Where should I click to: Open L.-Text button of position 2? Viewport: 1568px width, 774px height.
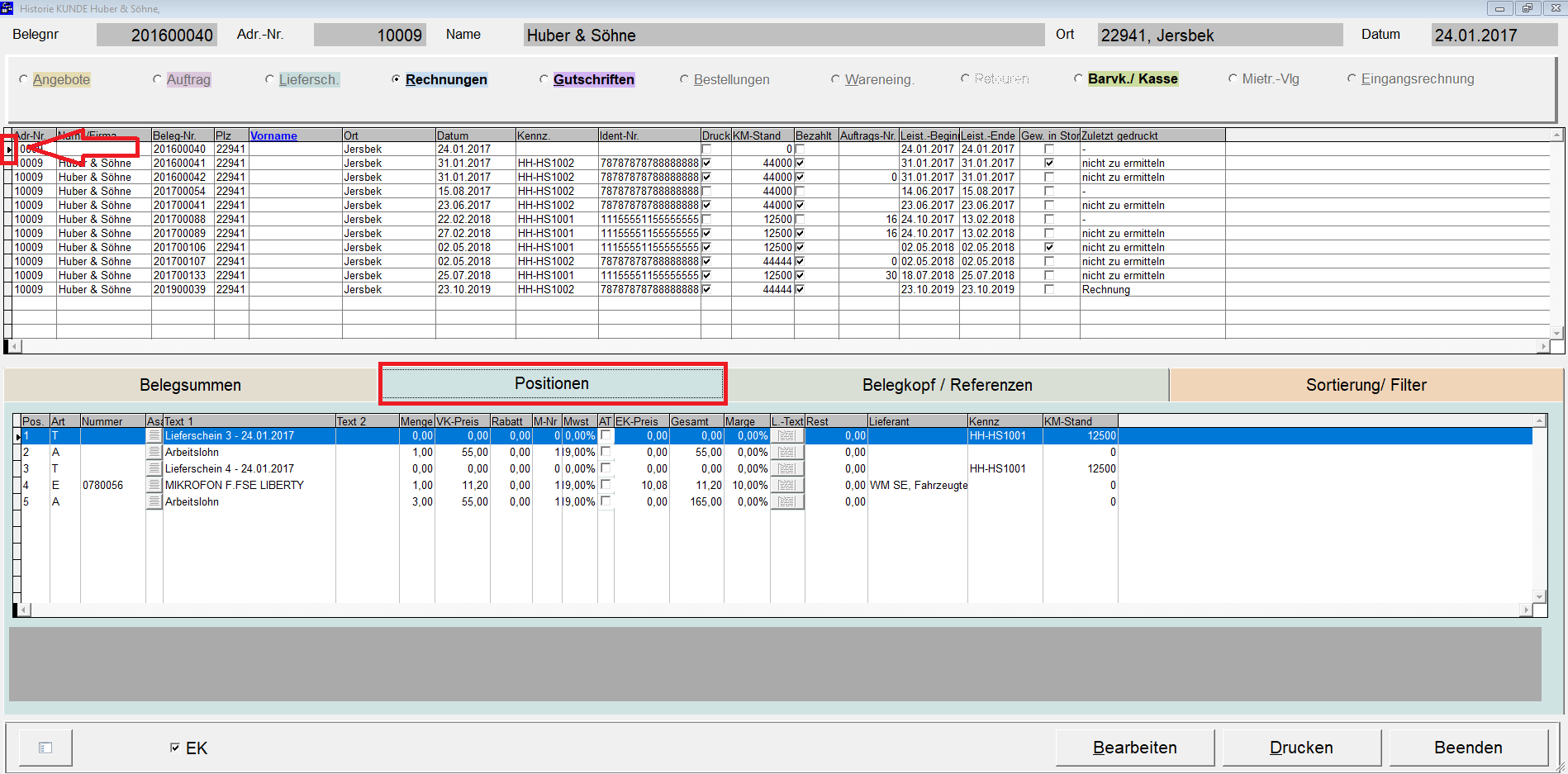pyautogui.click(x=787, y=452)
